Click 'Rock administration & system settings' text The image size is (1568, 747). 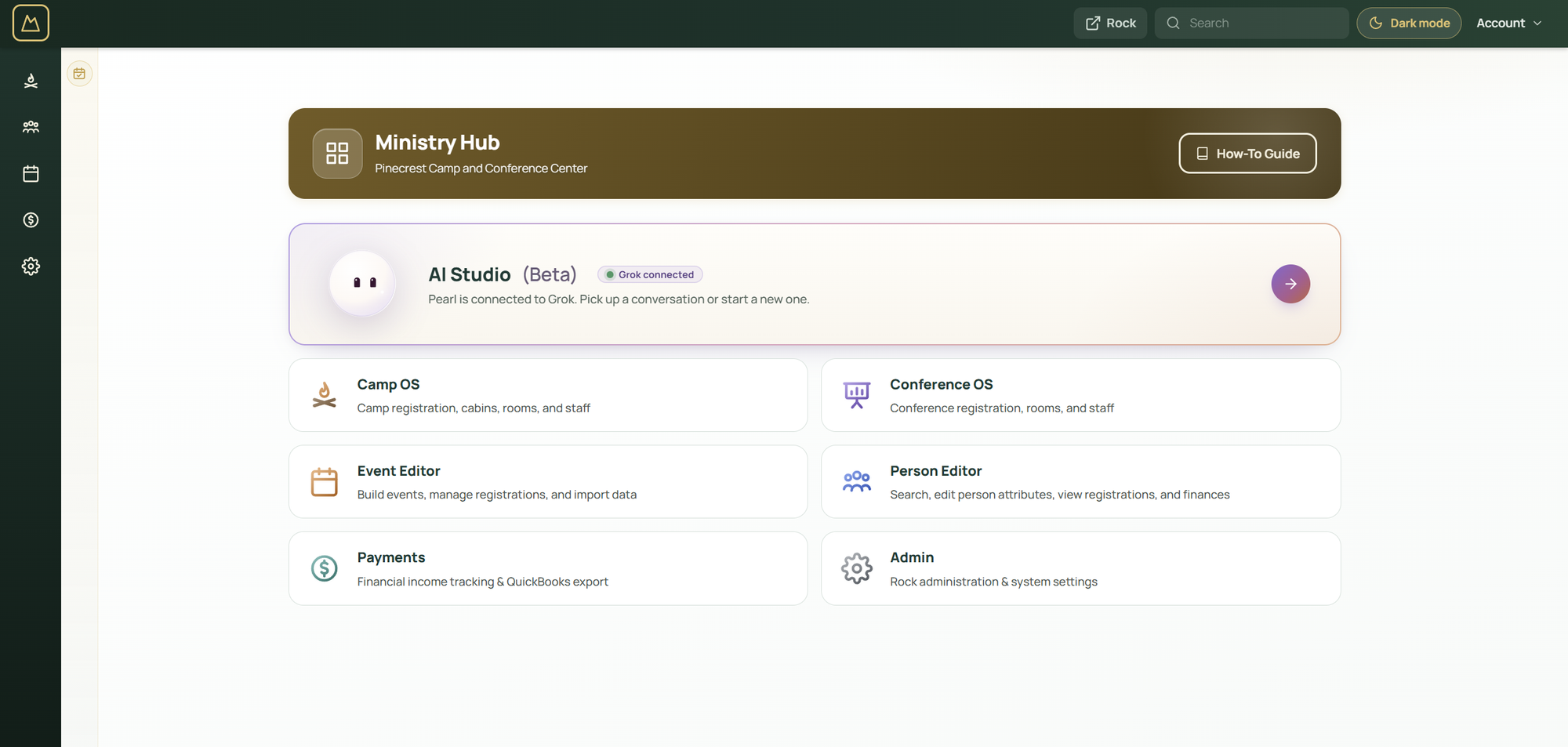[x=993, y=582]
